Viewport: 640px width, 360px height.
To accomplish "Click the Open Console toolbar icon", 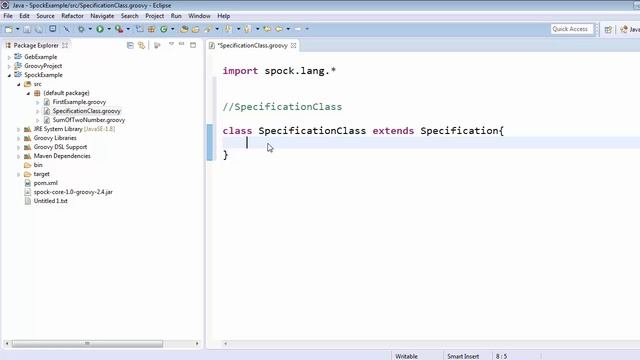I will click(53, 29).
